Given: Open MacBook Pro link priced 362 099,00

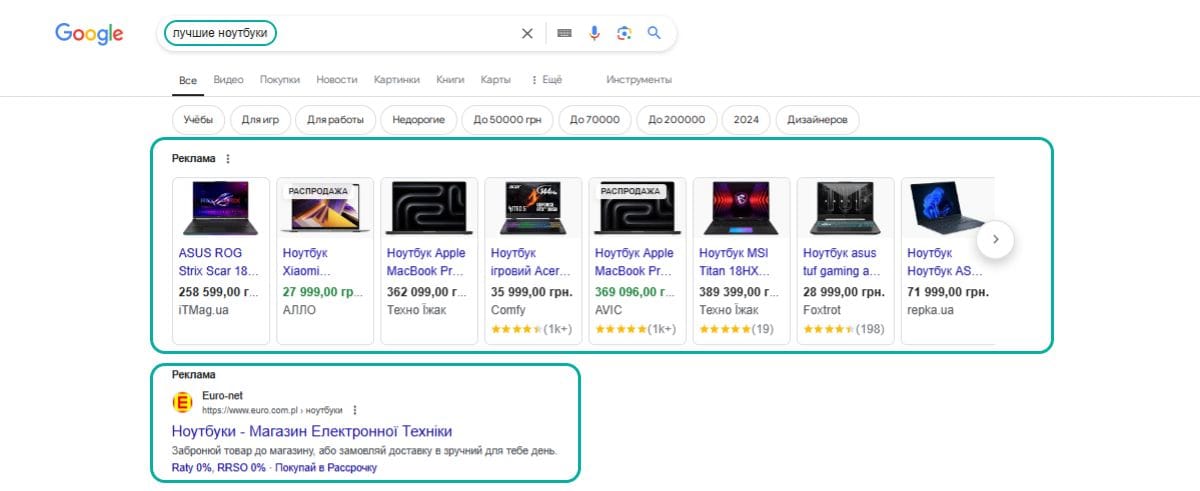Looking at the screenshot, I should click(427, 262).
